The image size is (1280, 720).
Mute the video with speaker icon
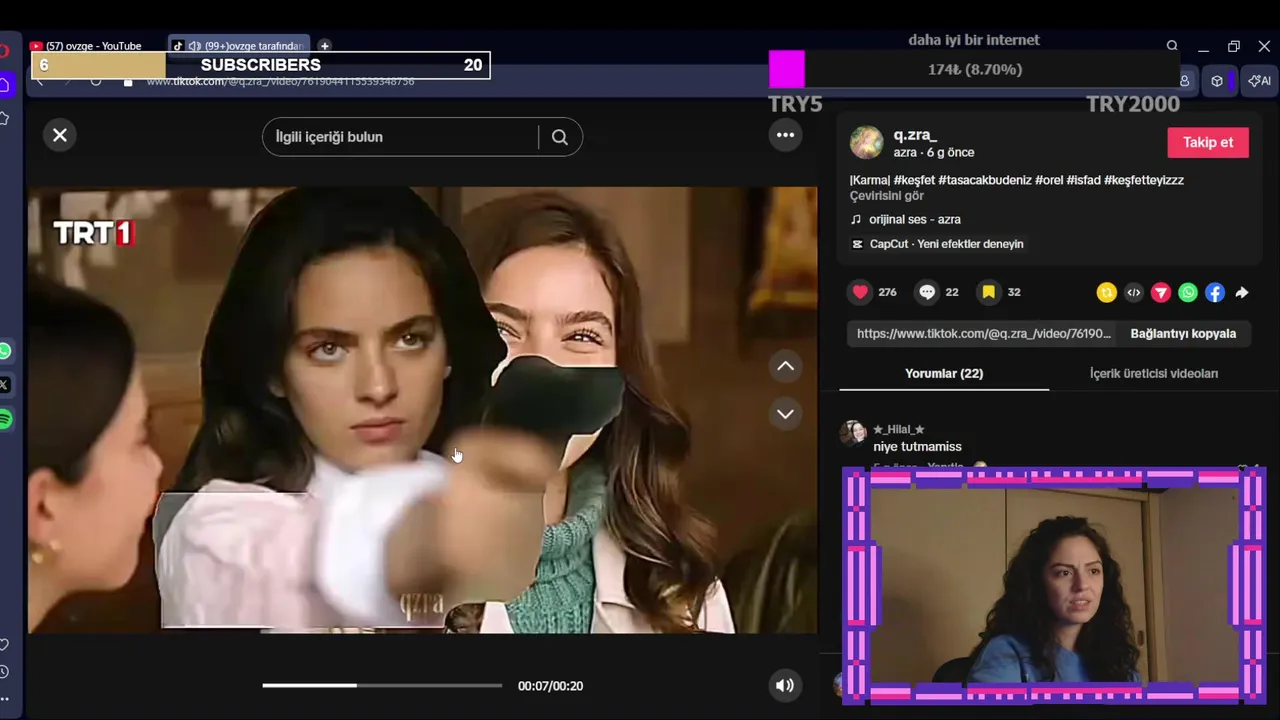tap(785, 685)
